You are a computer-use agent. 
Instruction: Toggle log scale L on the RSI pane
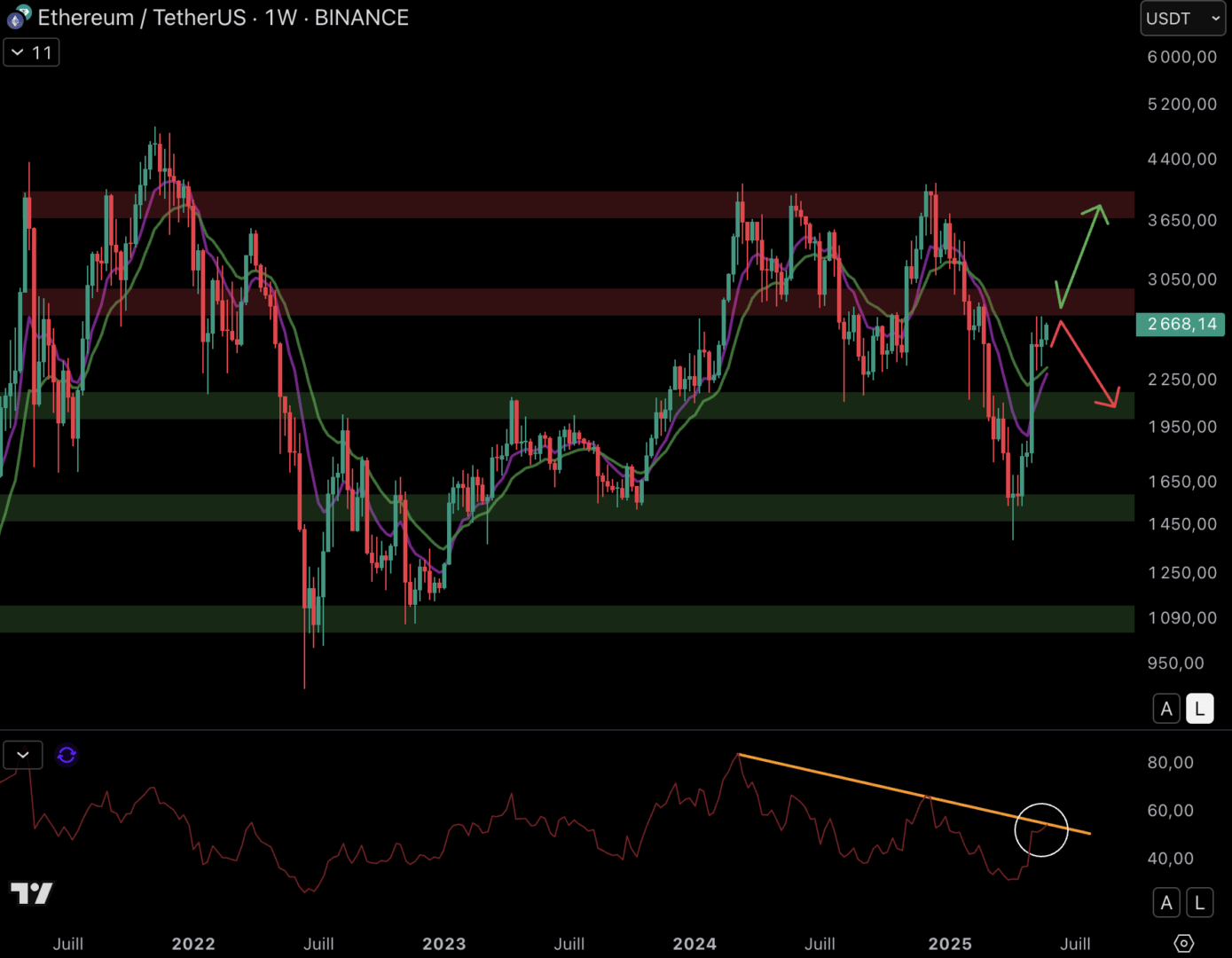1200,903
